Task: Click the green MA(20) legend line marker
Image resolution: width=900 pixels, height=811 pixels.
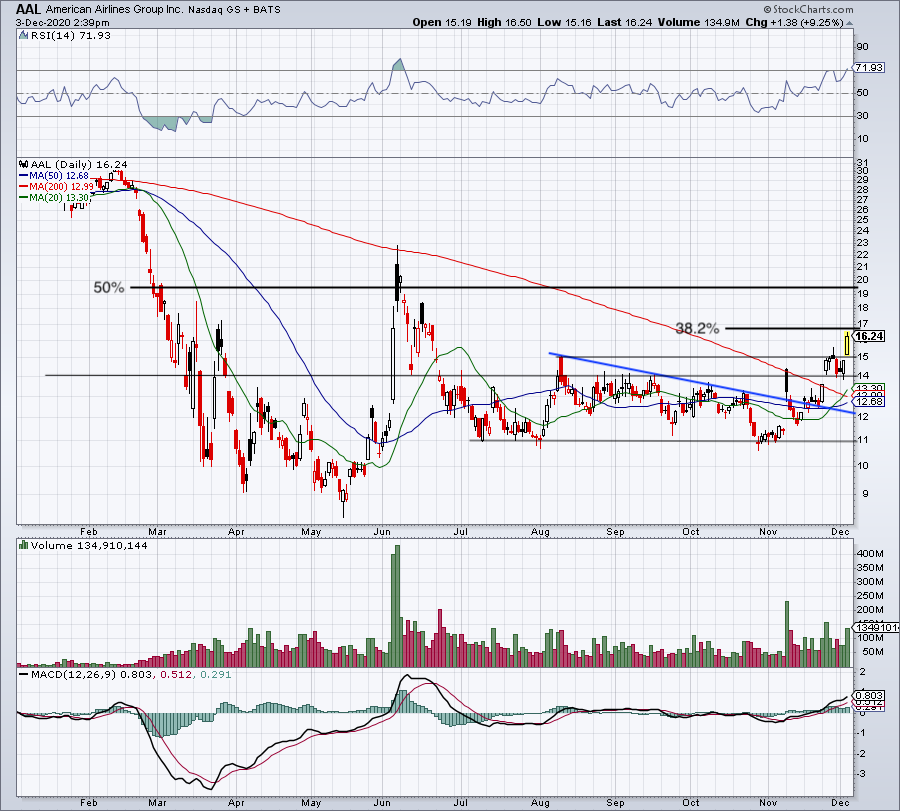Action: click(24, 197)
